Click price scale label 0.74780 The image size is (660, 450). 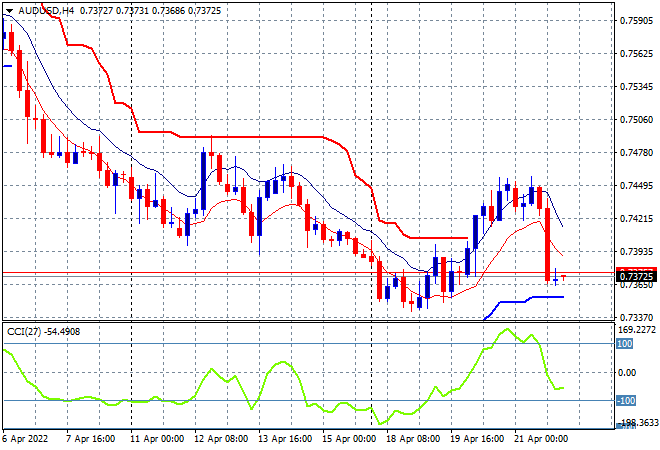(636, 153)
